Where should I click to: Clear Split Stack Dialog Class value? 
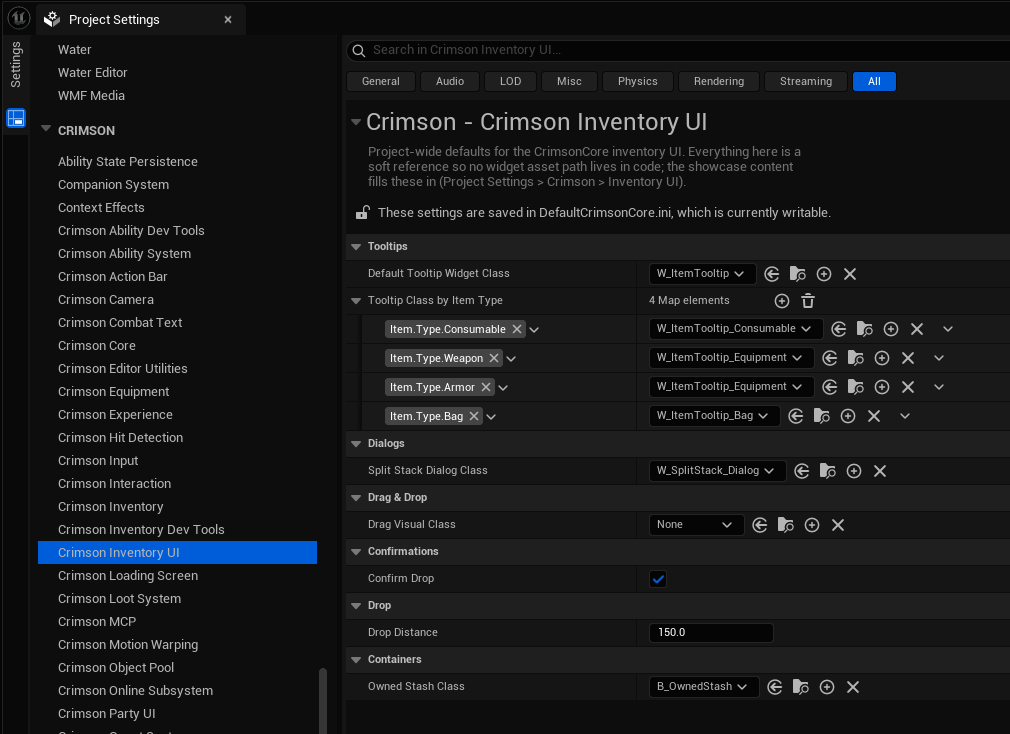[880, 471]
